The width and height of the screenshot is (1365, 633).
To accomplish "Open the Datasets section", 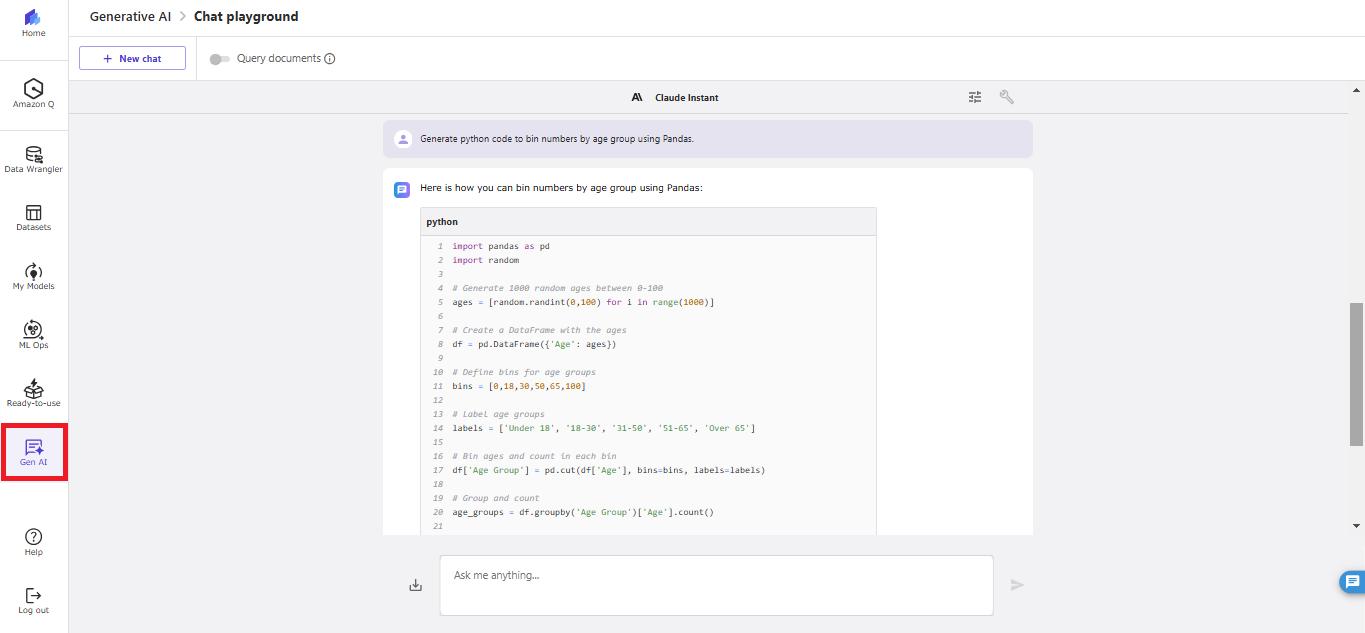I will click(x=34, y=218).
